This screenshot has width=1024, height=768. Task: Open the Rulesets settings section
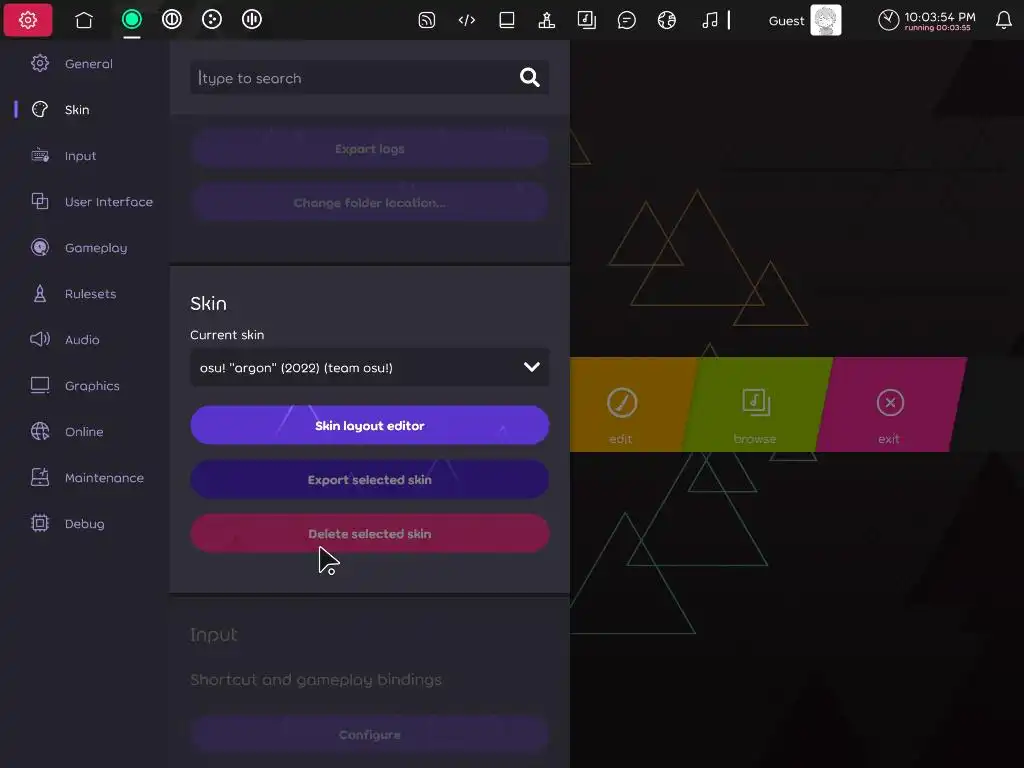coord(85,294)
